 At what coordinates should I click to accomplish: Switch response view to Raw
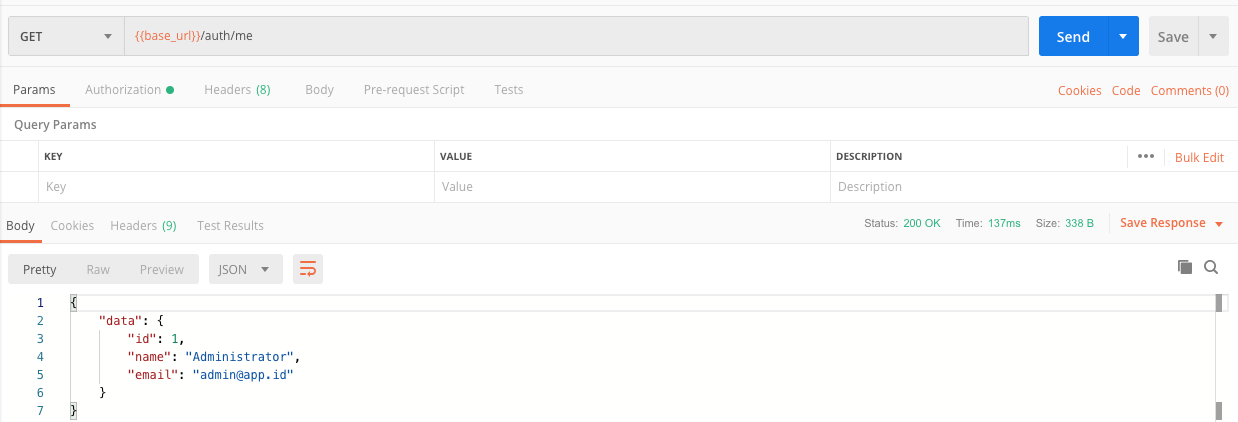98,269
